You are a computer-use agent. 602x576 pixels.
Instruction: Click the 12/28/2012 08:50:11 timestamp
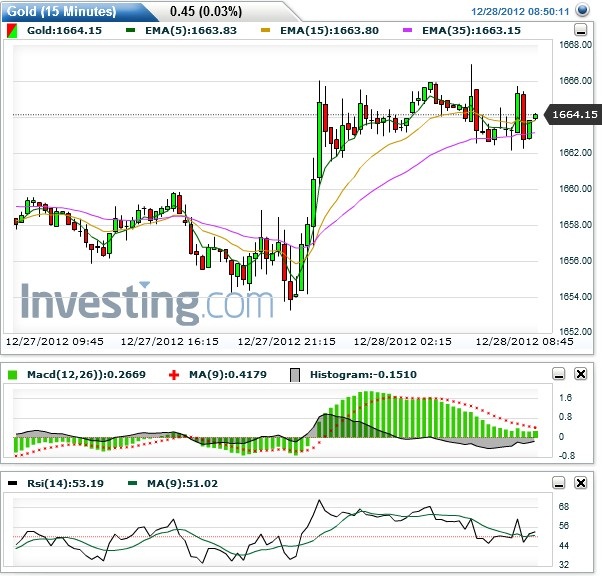[520, 12]
